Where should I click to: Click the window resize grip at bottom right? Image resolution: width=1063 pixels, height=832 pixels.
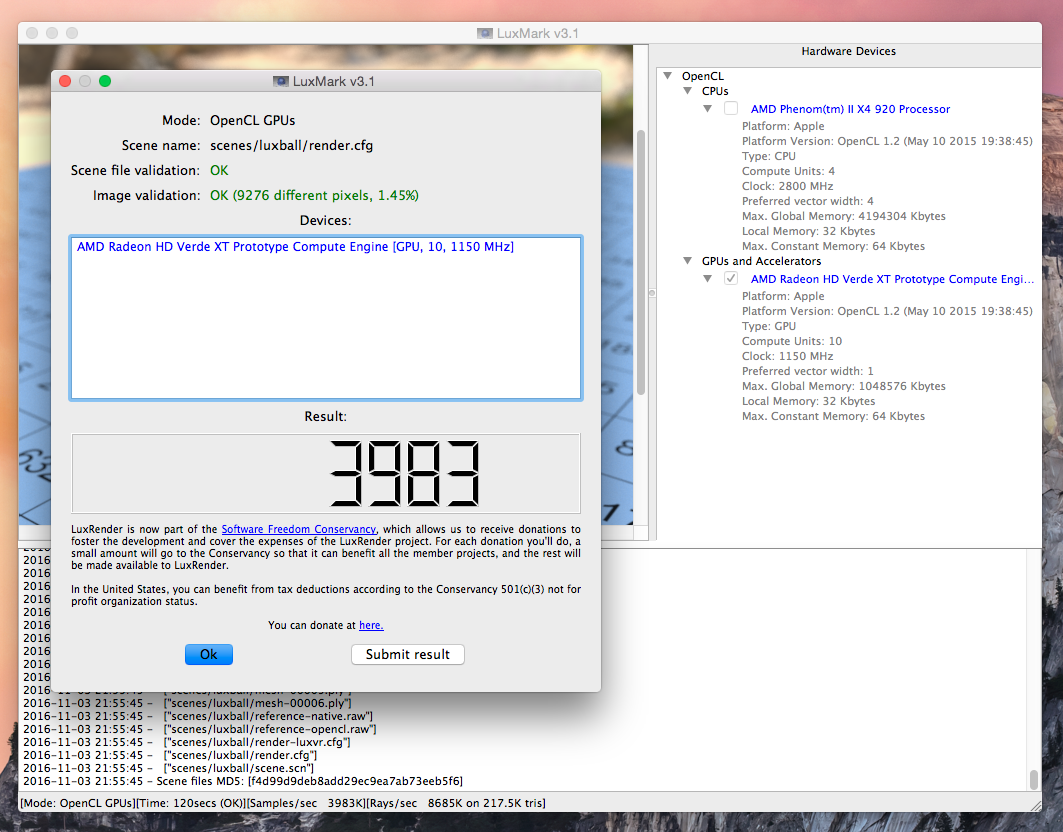point(1035,805)
